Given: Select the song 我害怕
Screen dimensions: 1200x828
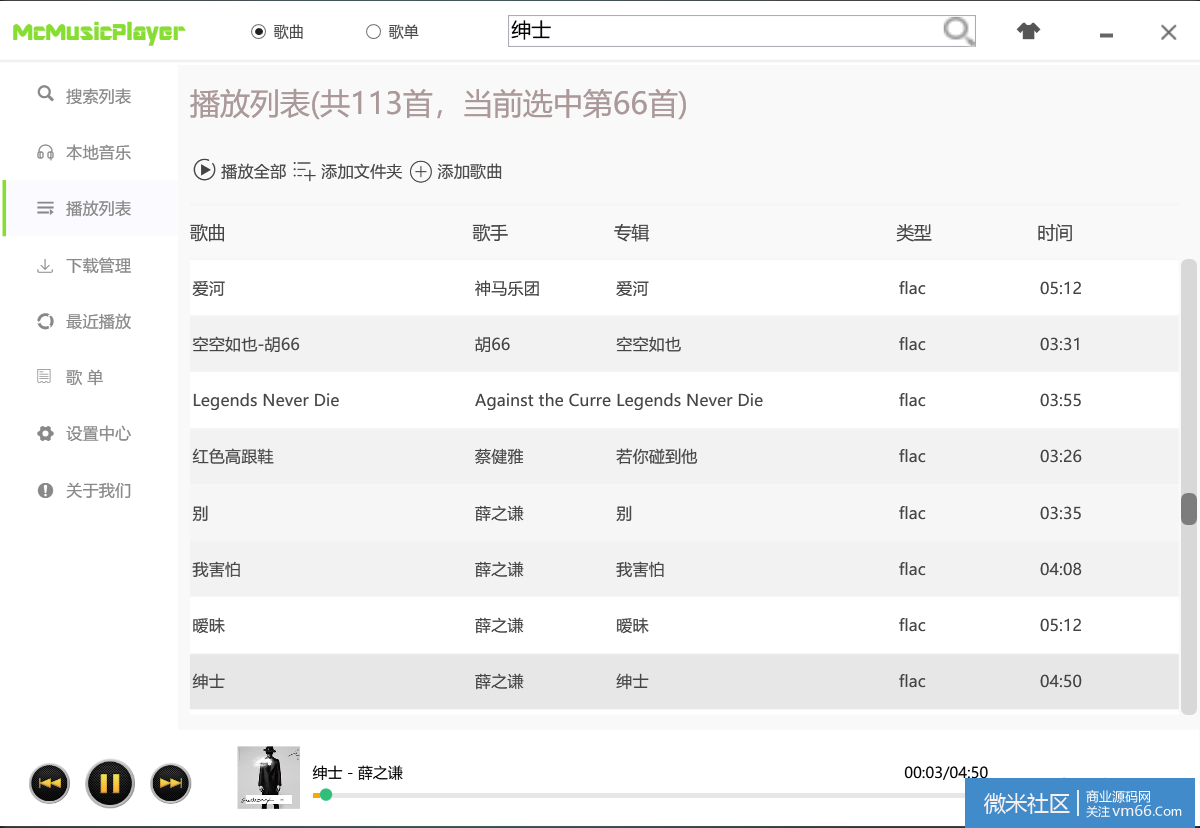Looking at the screenshot, I should 684,569.
